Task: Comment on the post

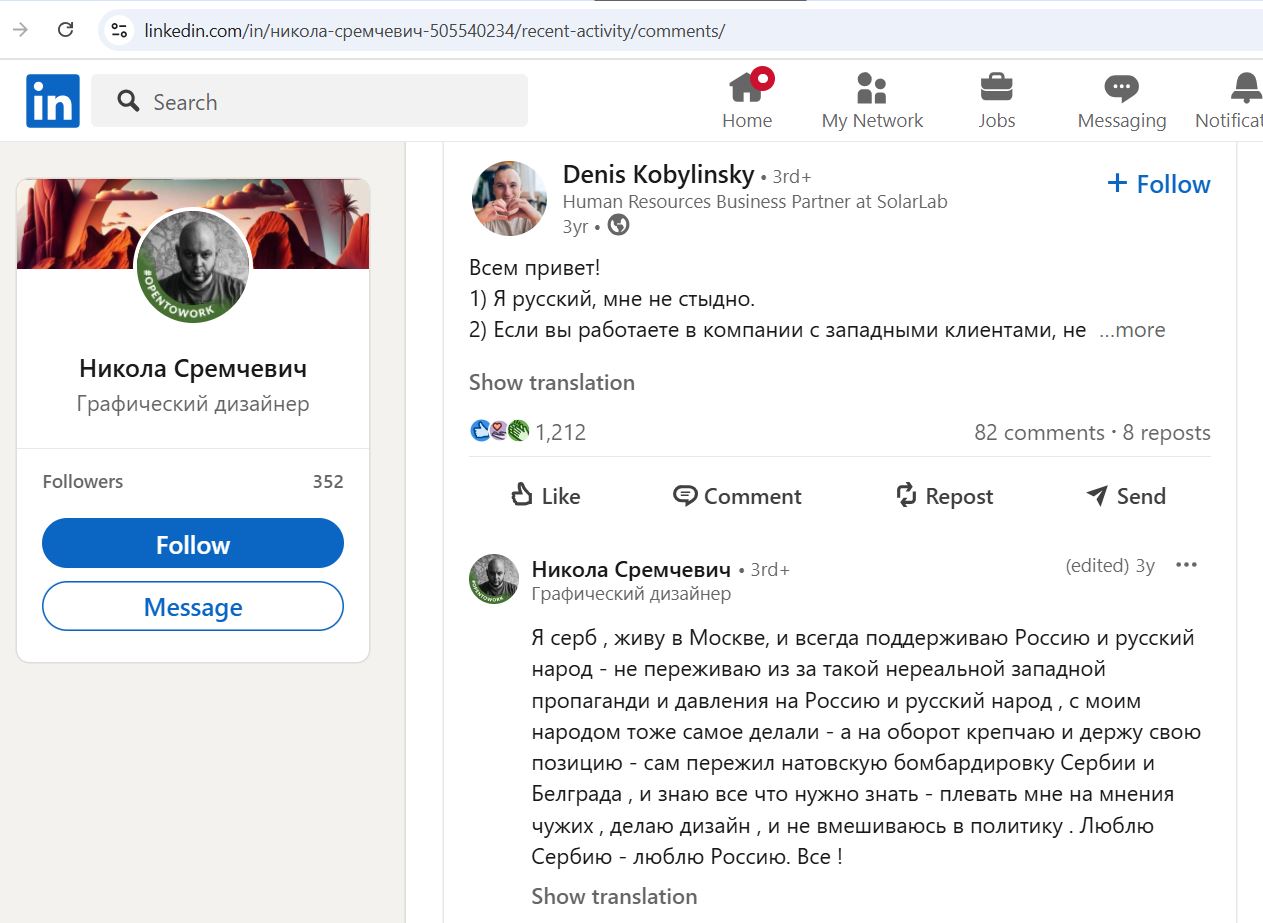Action: tap(737, 496)
